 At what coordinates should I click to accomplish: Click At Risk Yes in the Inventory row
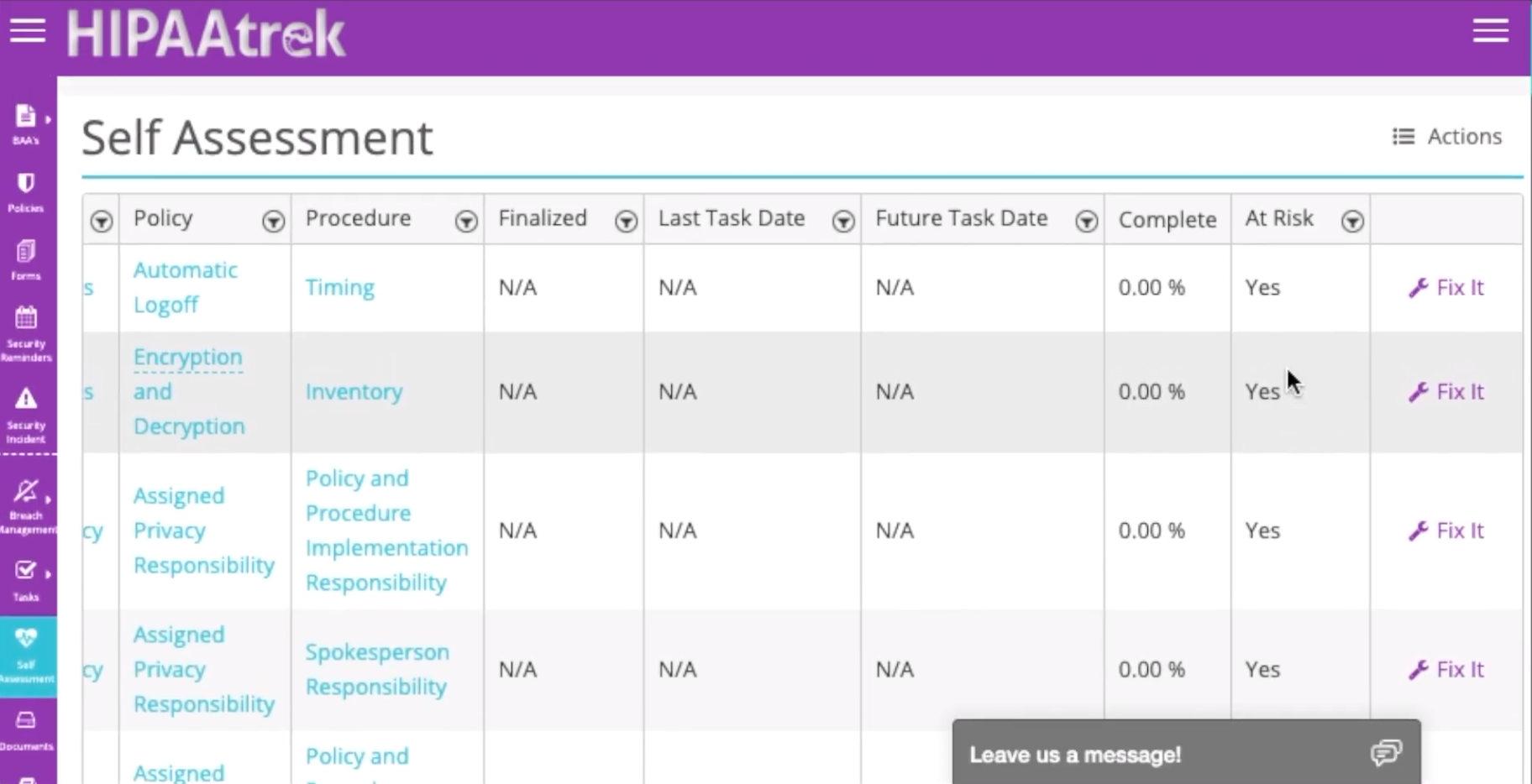point(1262,391)
